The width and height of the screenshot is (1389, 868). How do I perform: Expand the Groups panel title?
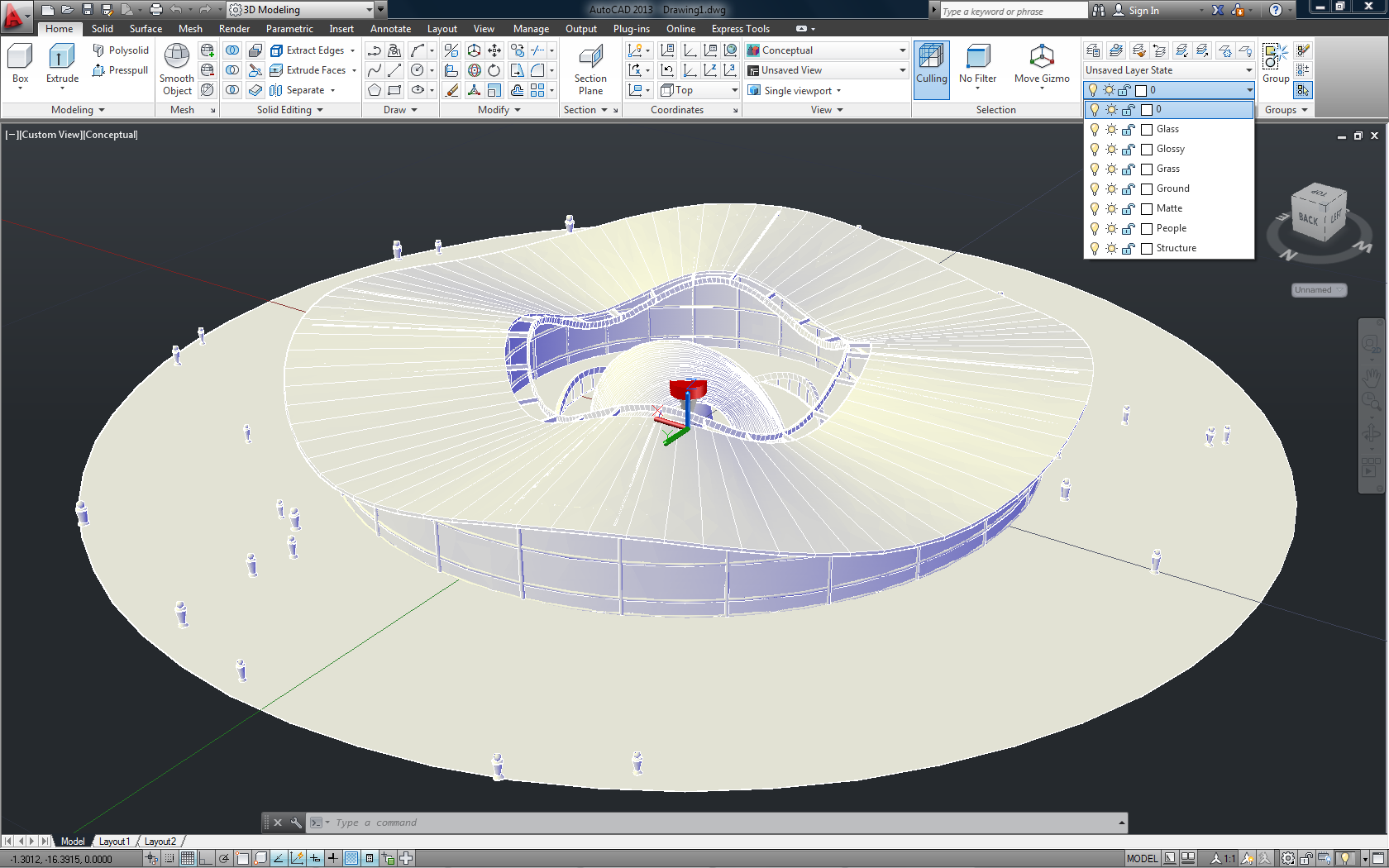pyautogui.click(x=1286, y=110)
